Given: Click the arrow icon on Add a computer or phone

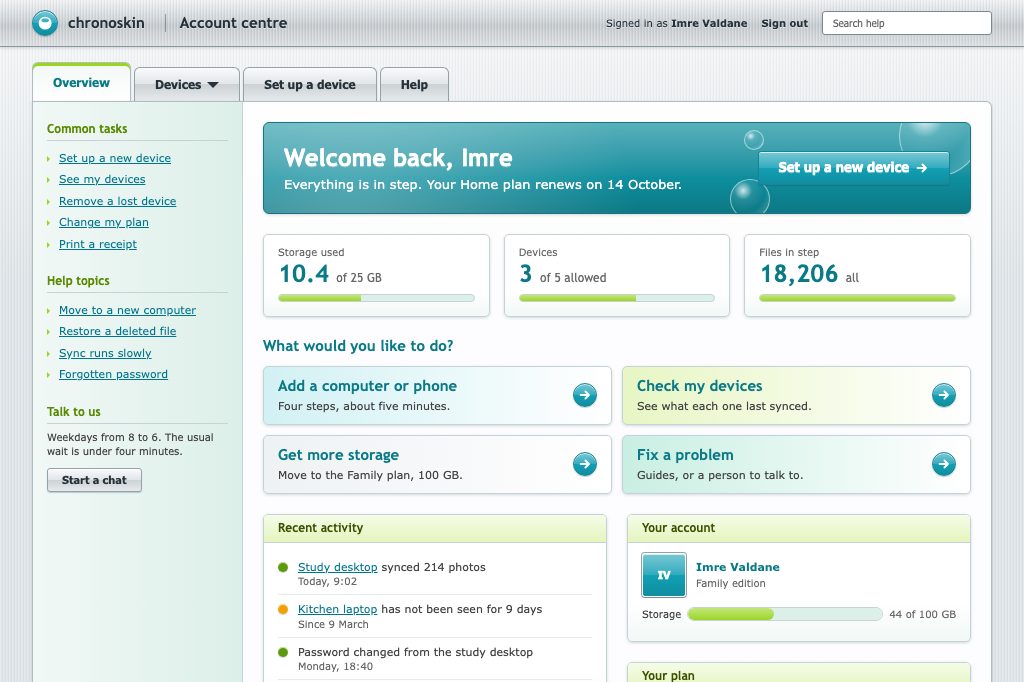Looking at the screenshot, I should (x=584, y=395).
